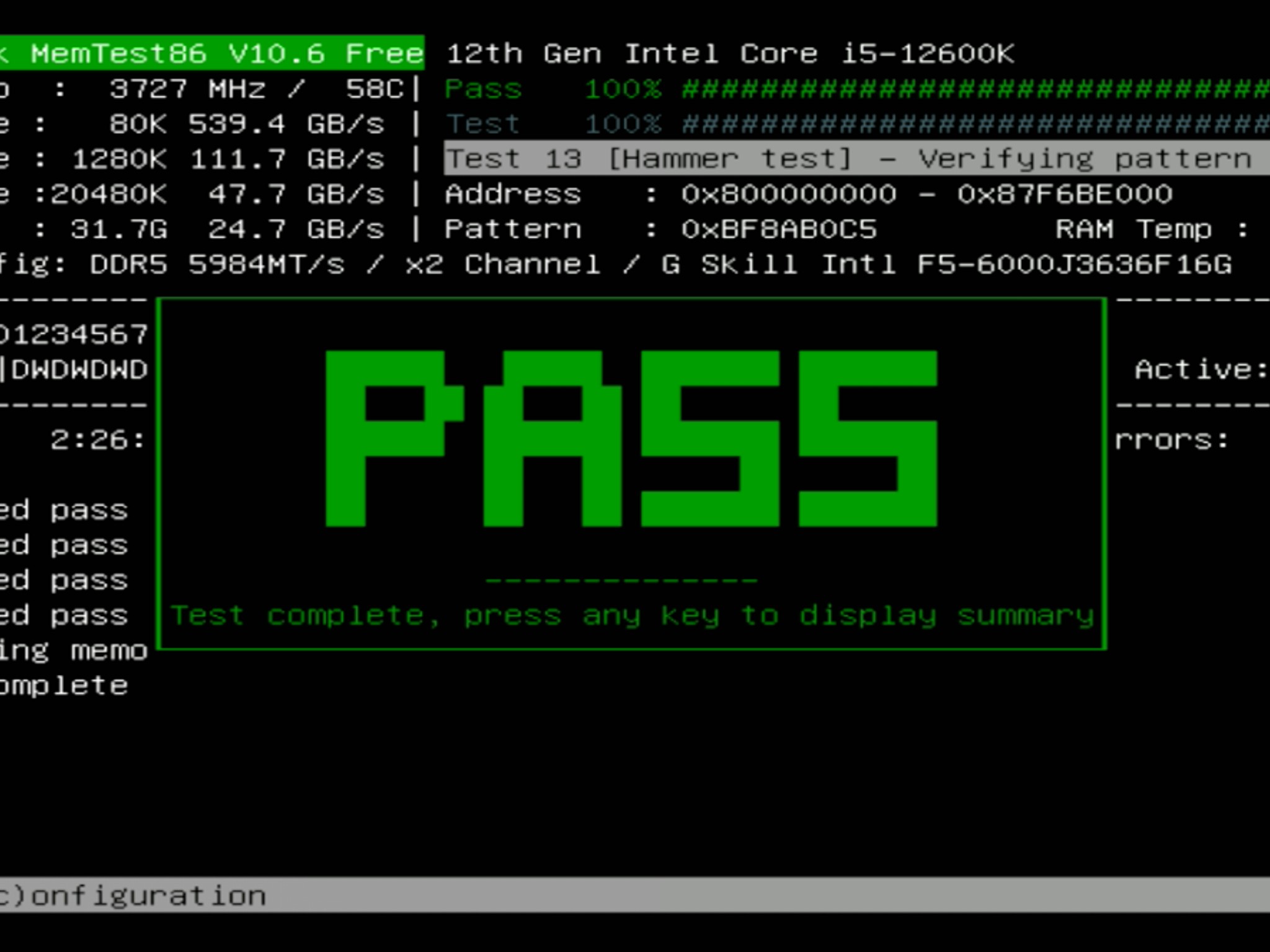This screenshot has height=952, width=1270.
Task: Open the (c)onfiguration option in bottom bar
Action: pos(133,896)
